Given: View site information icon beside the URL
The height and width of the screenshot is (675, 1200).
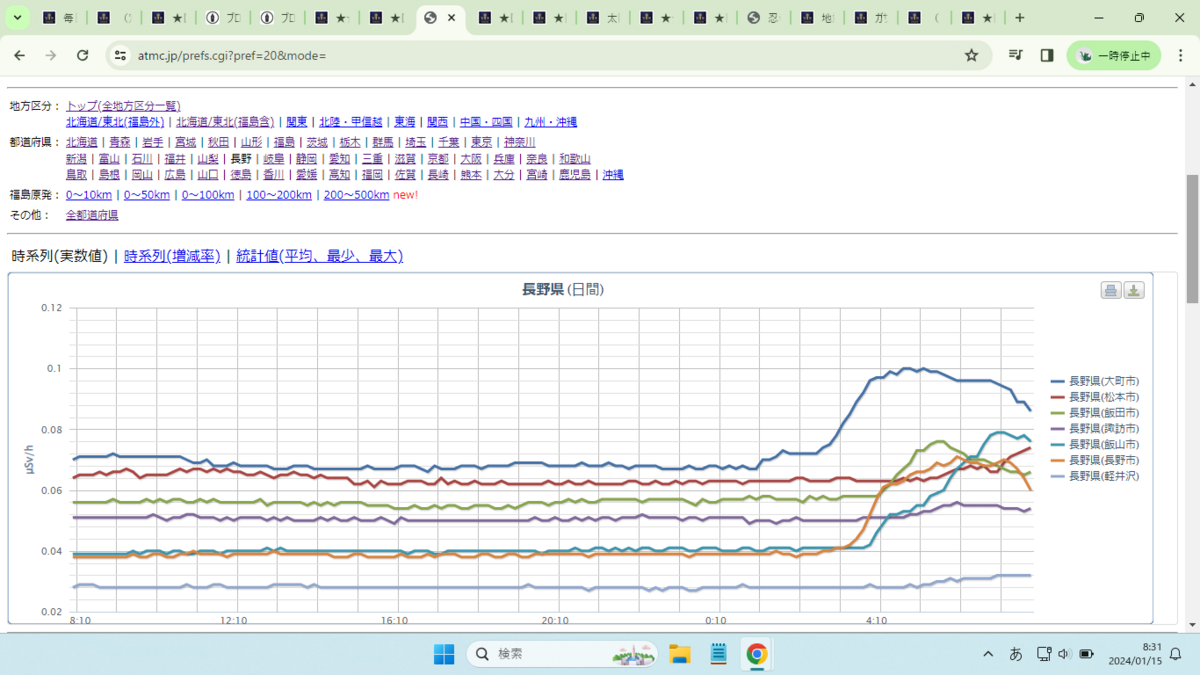Looking at the screenshot, I should [x=120, y=56].
